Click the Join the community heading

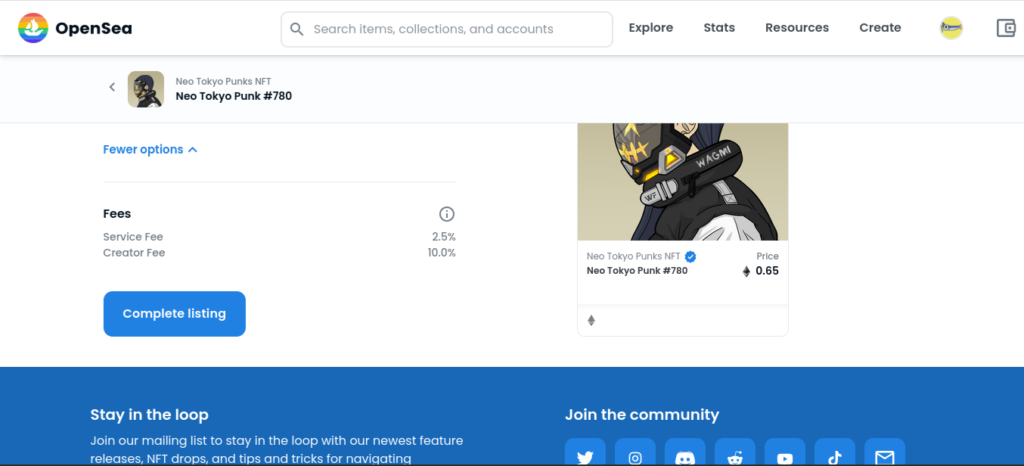(x=642, y=414)
